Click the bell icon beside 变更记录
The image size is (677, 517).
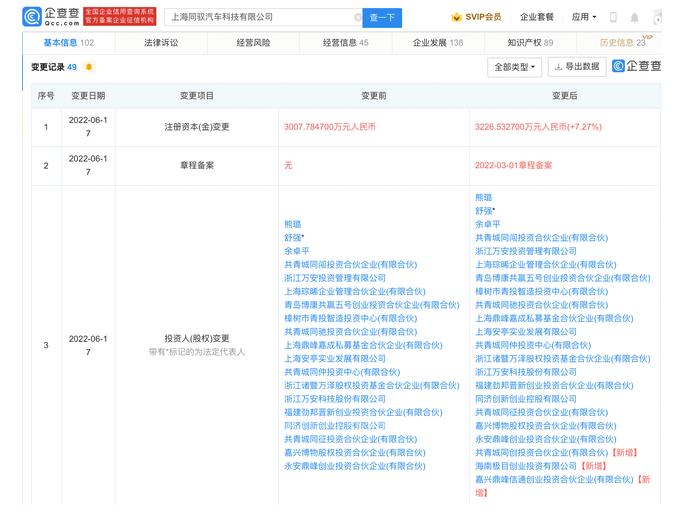point(89,67)
